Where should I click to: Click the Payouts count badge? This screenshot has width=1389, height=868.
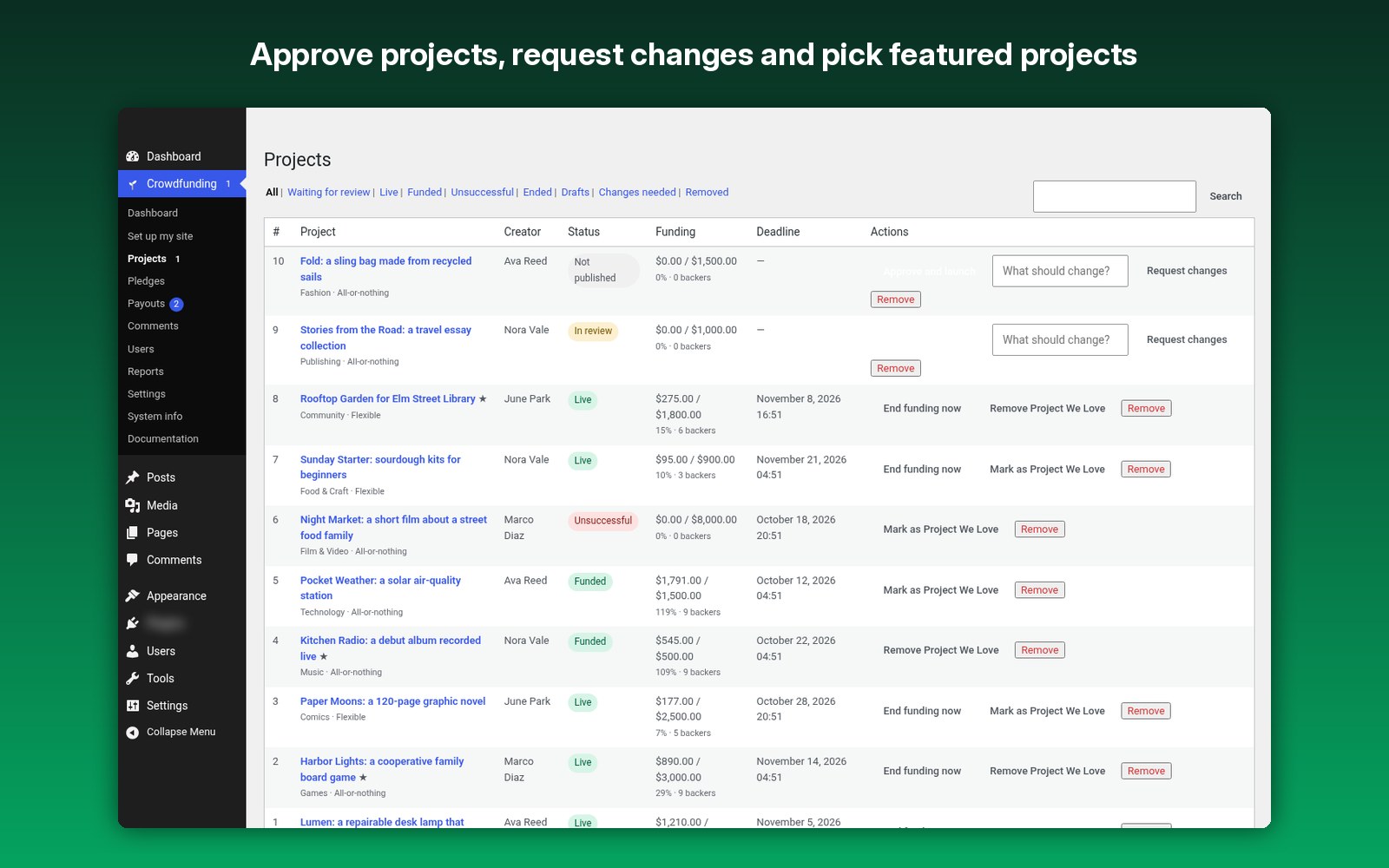pyautogui.click(x=176, y=304)
